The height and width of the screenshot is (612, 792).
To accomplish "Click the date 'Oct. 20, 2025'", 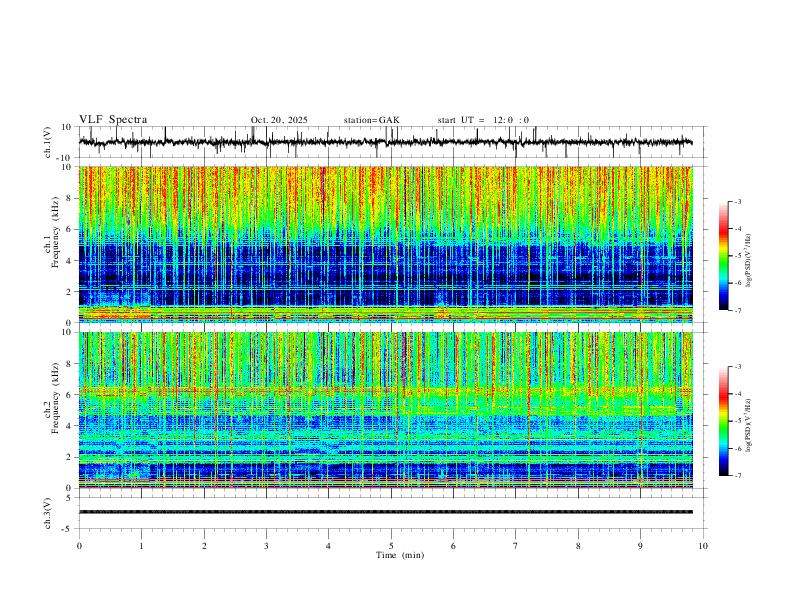I will 279,120.
